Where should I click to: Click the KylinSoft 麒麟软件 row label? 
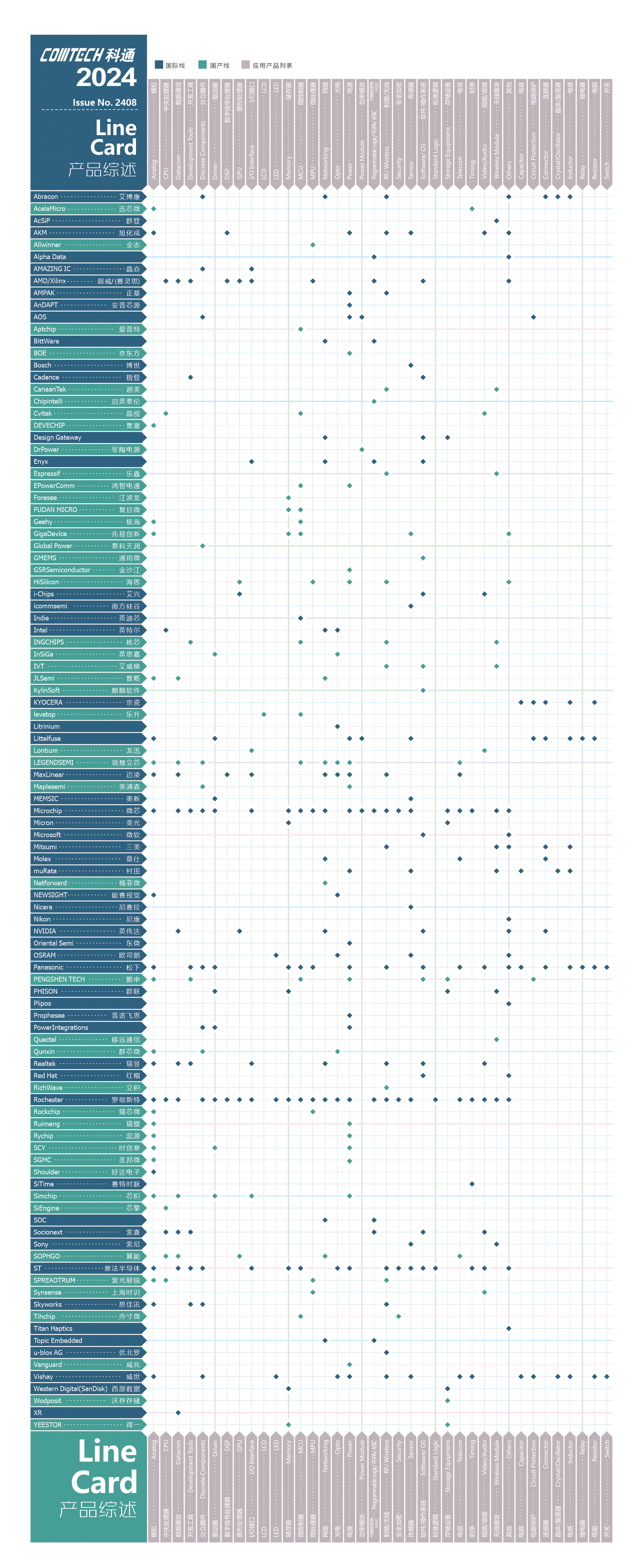88,690
